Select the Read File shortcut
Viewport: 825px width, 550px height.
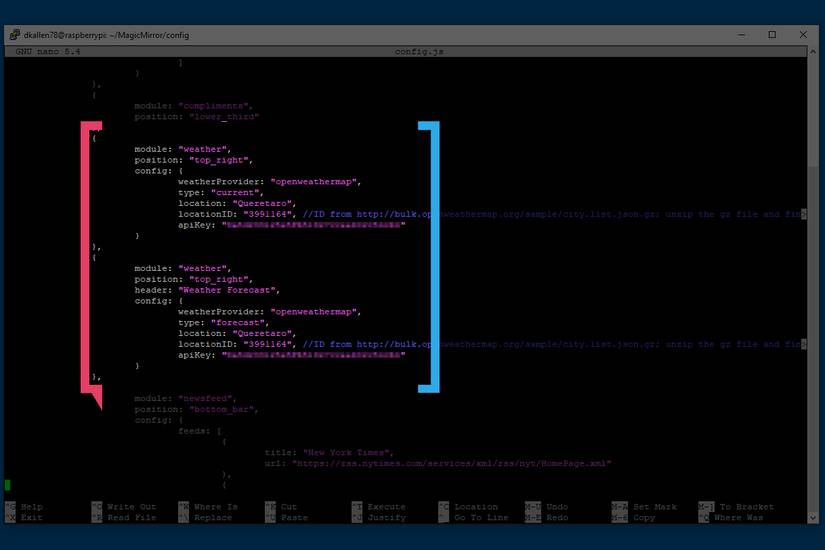(131, 518)
